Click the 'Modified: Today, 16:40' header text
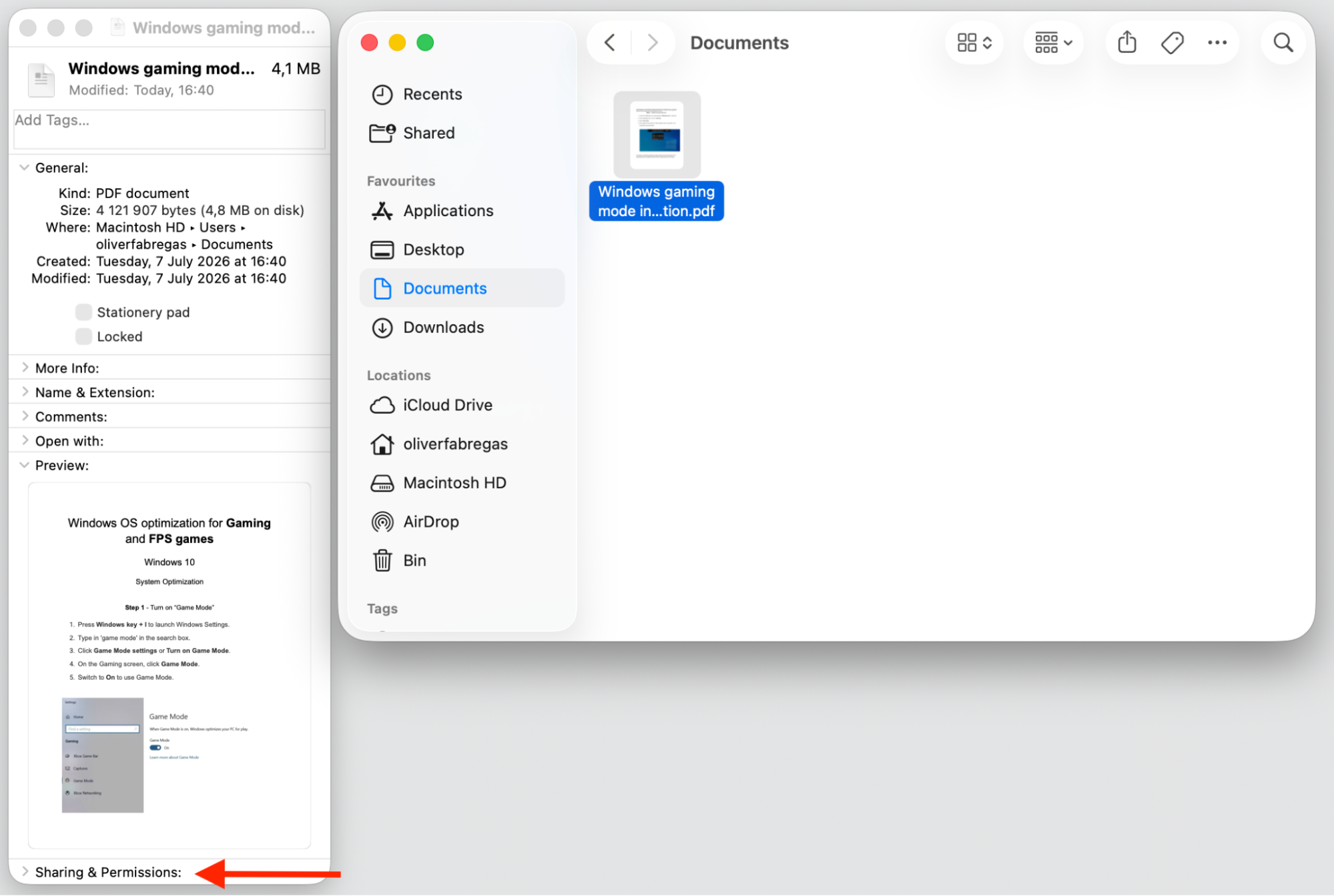 141,90
